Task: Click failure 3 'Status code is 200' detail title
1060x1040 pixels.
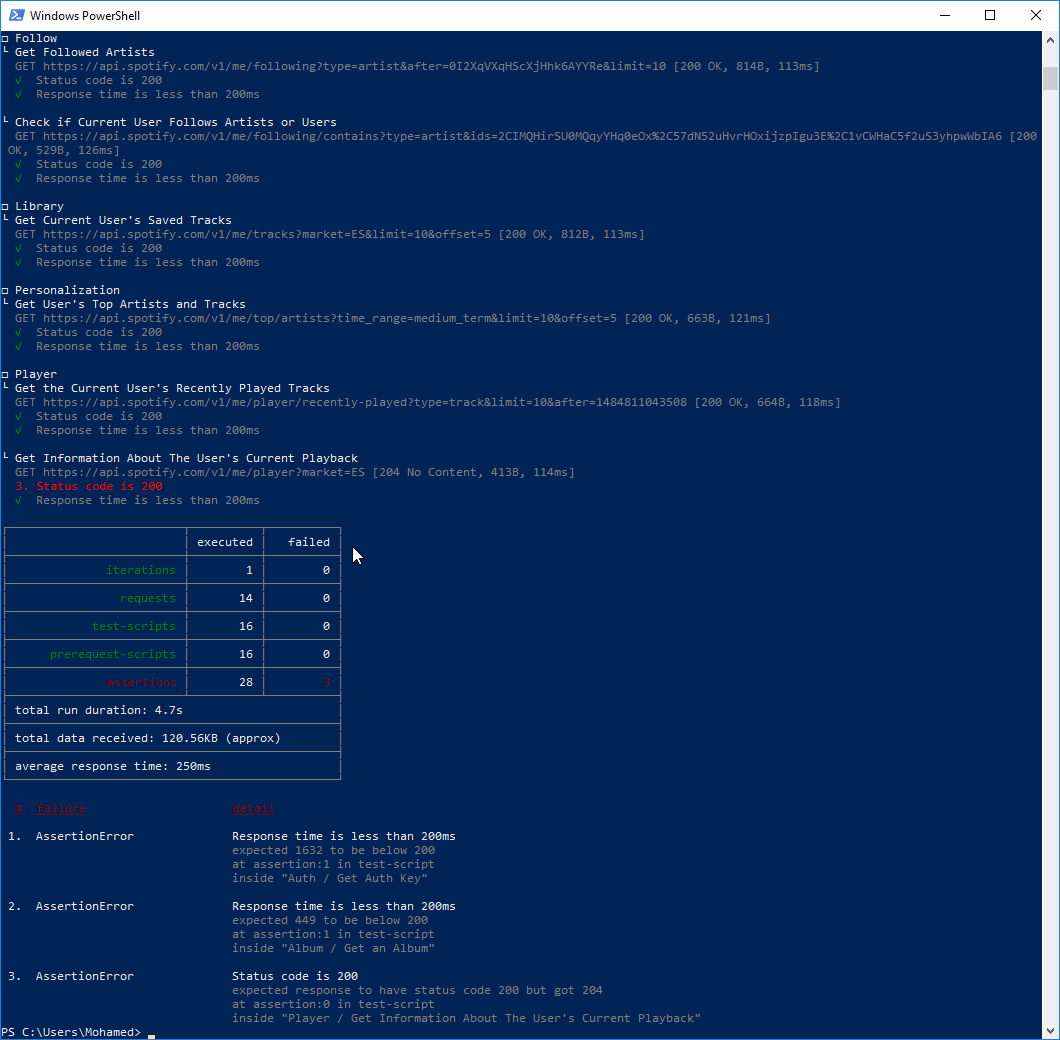Action: pos(295,976)
